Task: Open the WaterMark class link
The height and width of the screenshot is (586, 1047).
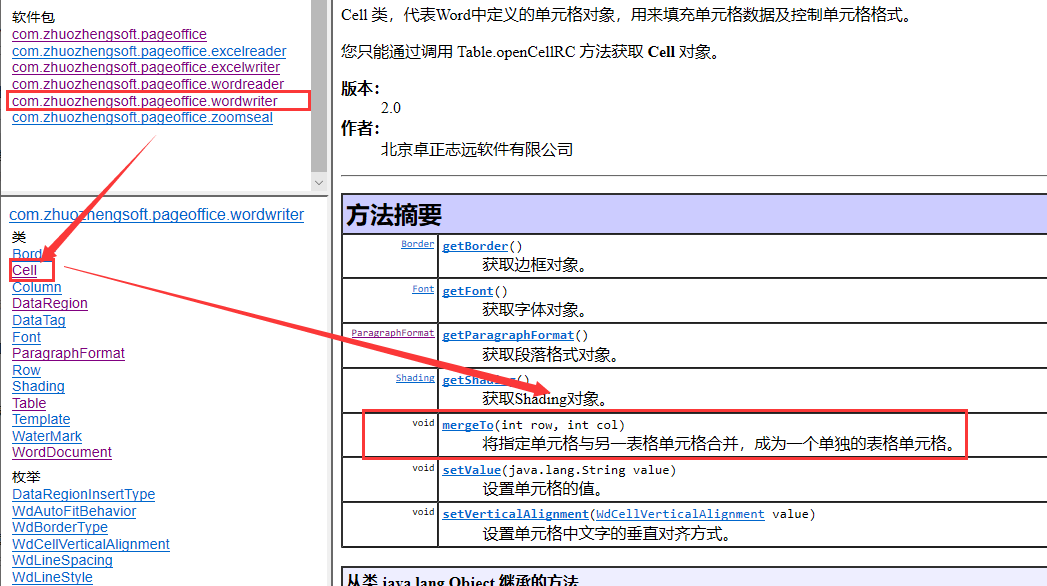Action: click(47, 436)
